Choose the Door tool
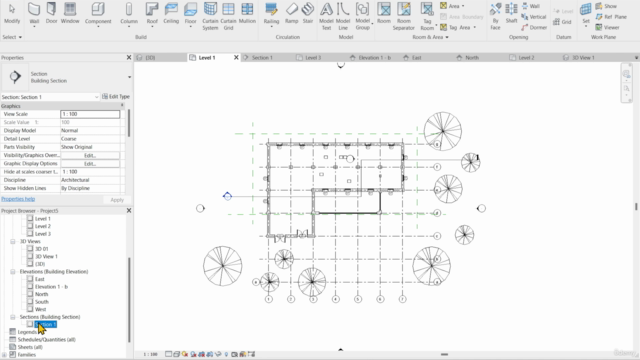This screenshot has height=360, width=640. (x=51, y=13)
